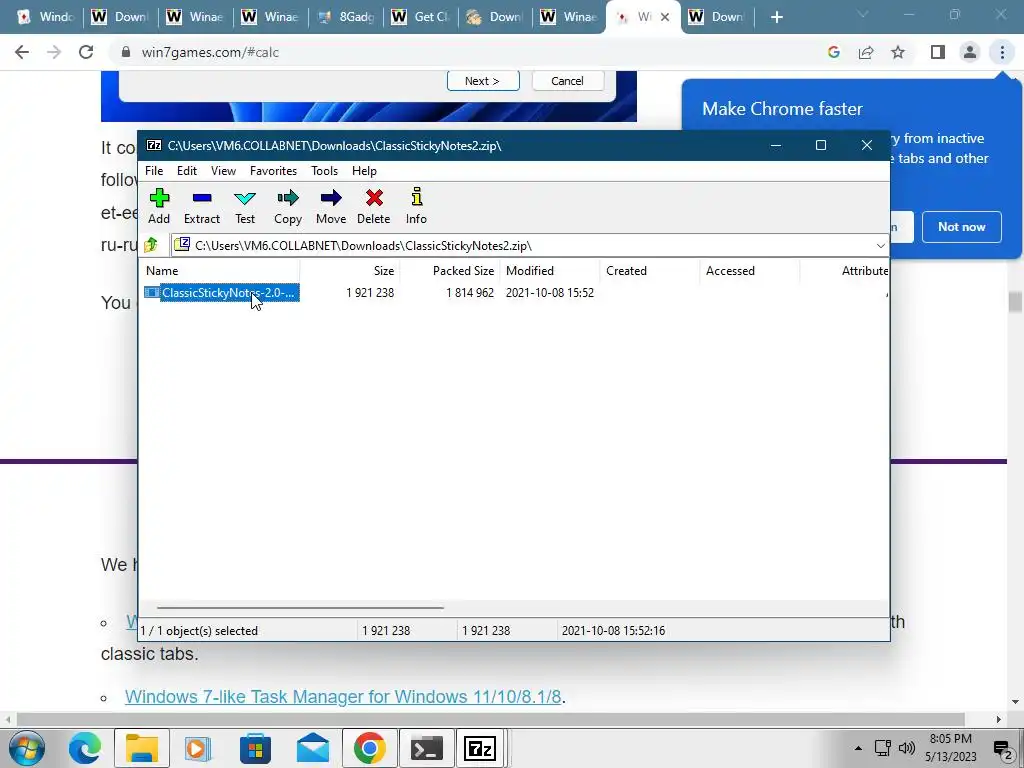1024x768 pixels.
Task: Click the 2021-10-08 15:52 modified date cell
Action: pos(550,293)
